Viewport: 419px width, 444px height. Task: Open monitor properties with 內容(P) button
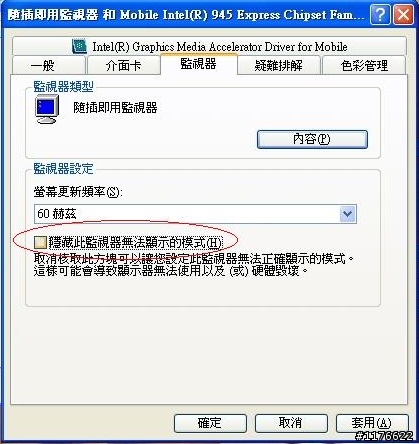coord(312,139)
